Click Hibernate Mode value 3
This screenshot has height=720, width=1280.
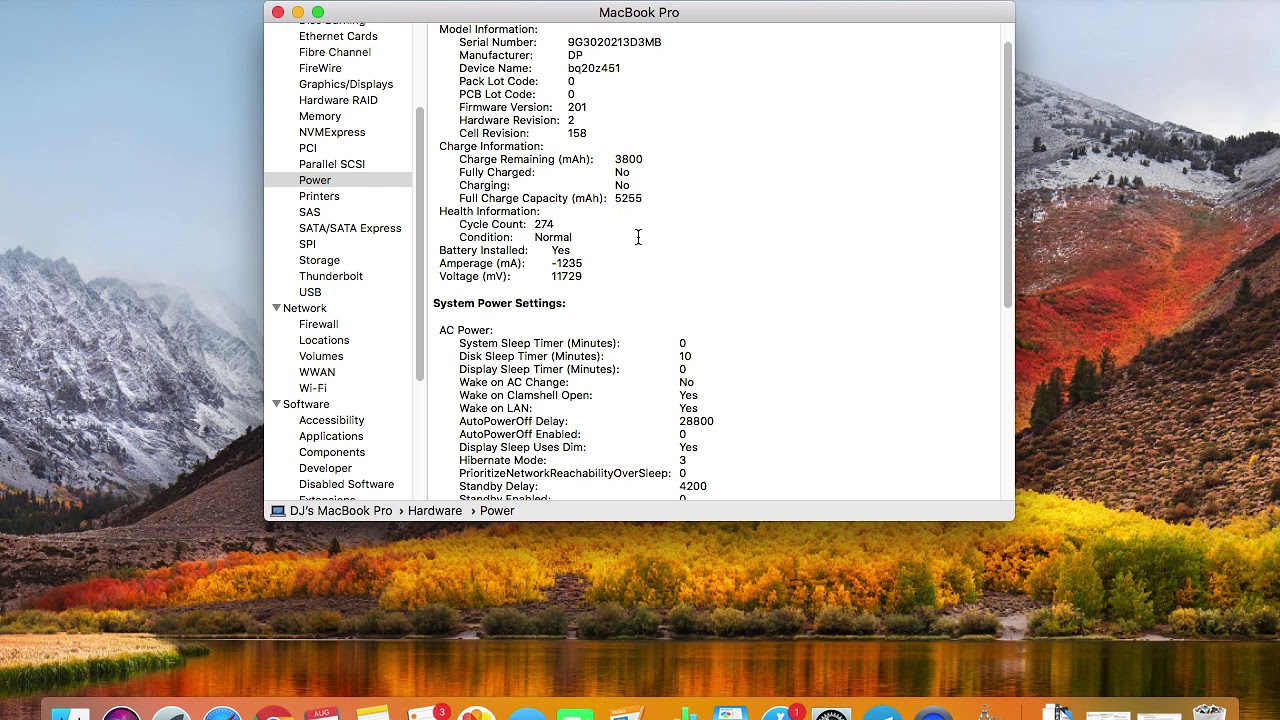pos(683,460)
